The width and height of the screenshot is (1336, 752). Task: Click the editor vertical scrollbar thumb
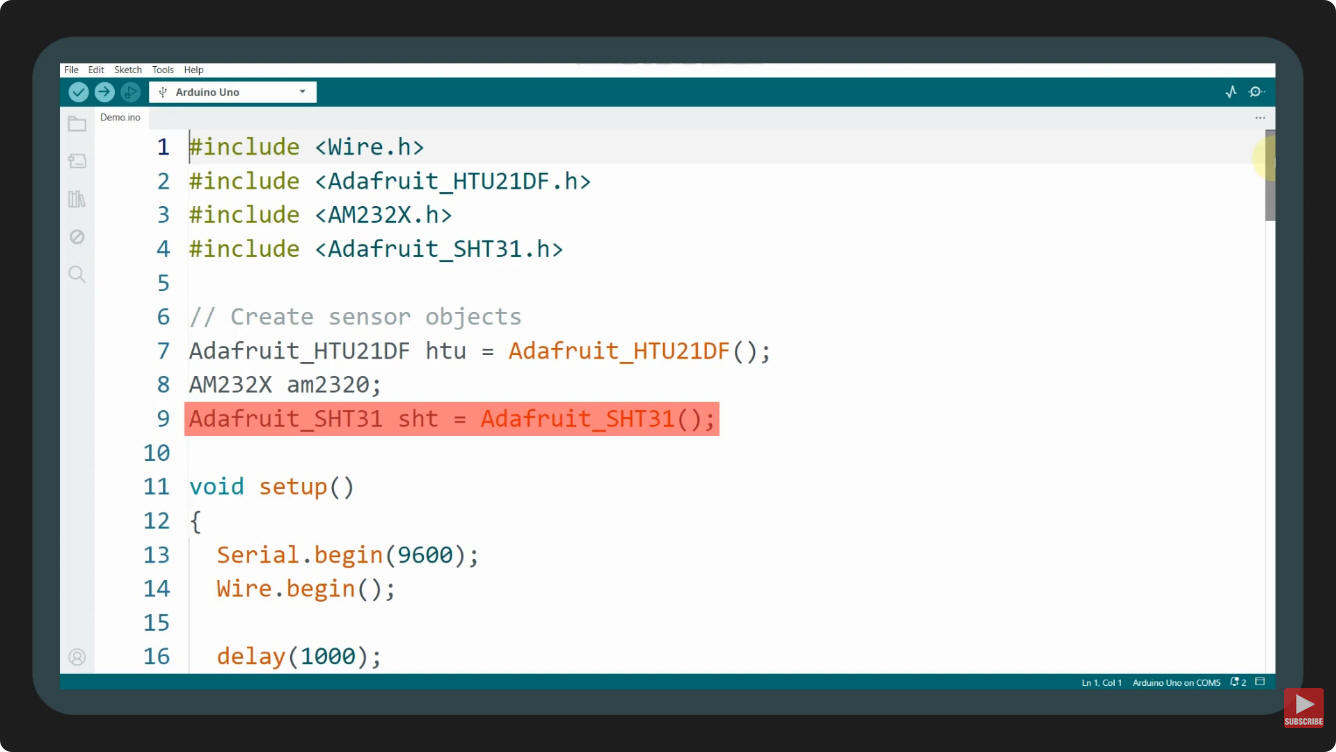1270,176
